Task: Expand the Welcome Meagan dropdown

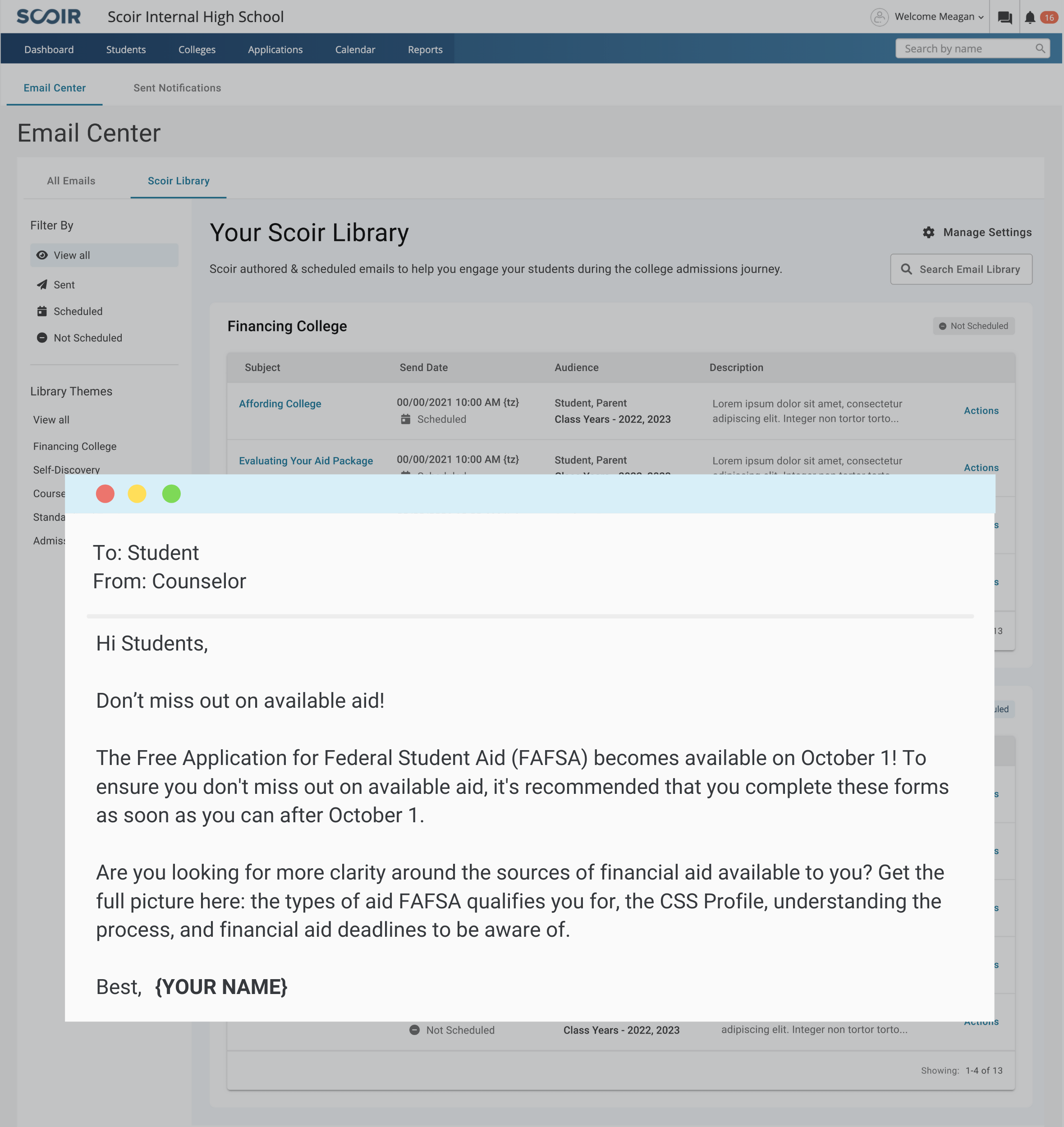Action: pyautogui.click(x=939, y=17)
